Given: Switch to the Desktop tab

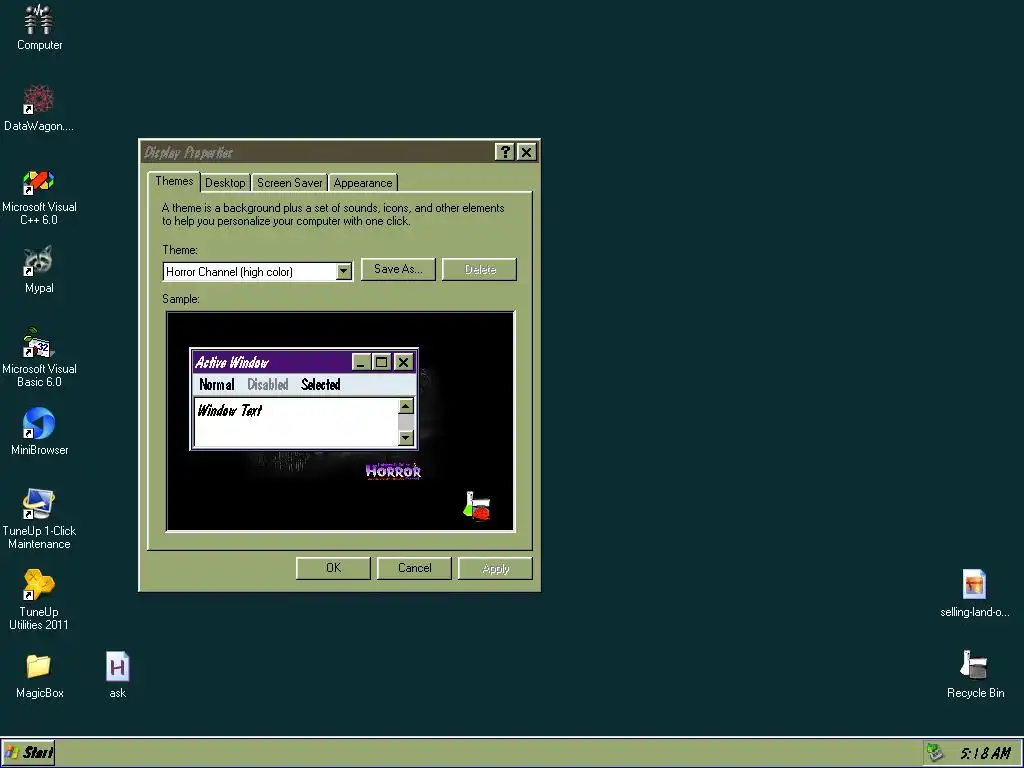Looking at the screenshot, I should 225,183.
